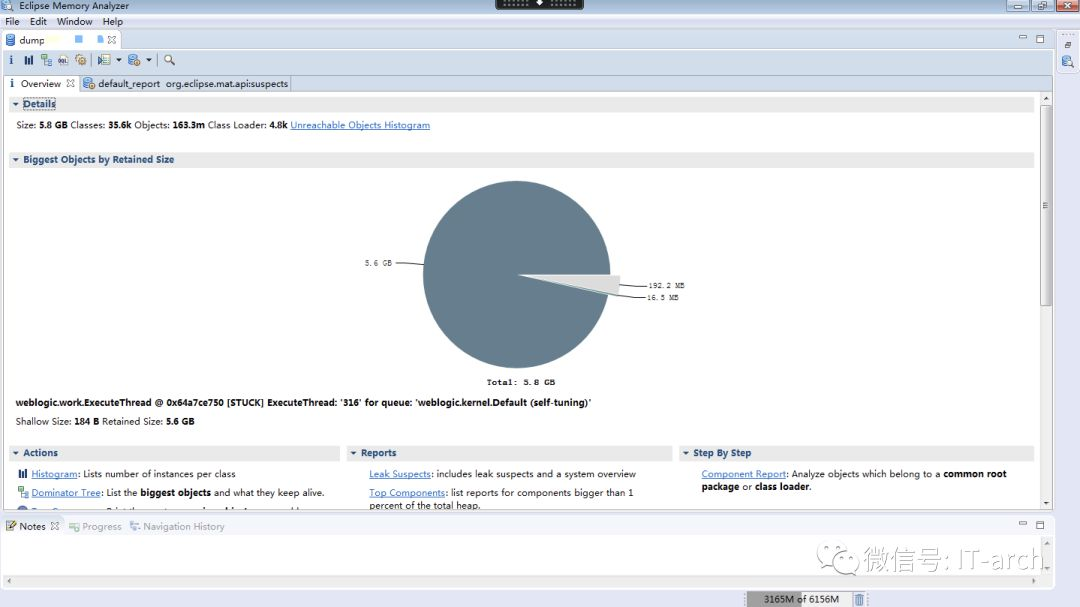Open the Overview info toolbar icon
This screenshot has height=607, width=1080.
(11, 60)
